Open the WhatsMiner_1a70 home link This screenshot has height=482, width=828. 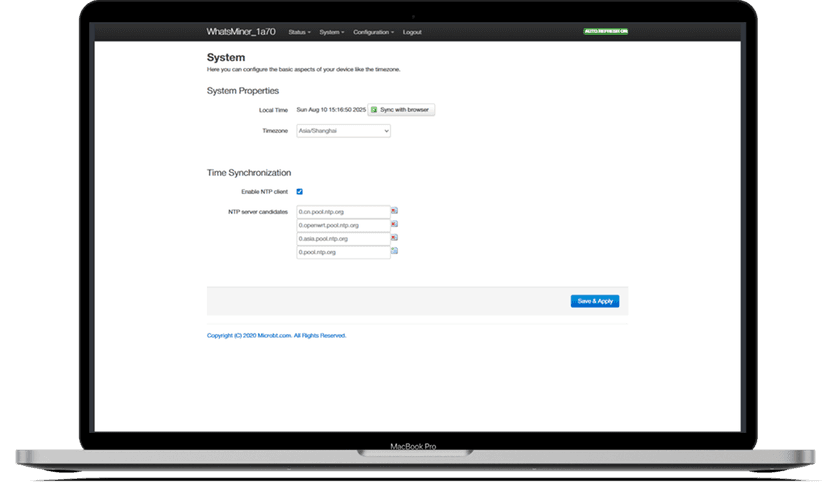[240, 32]
